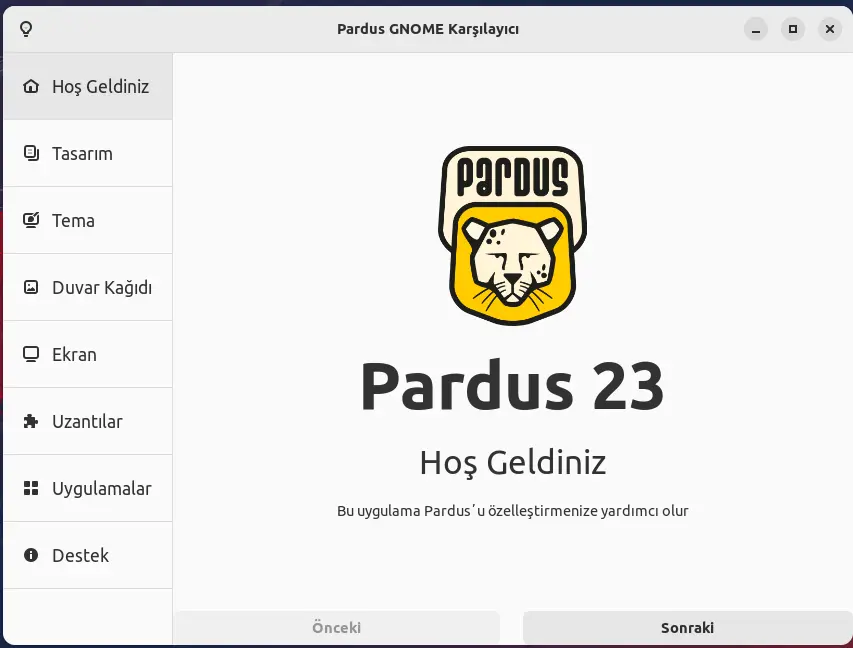853x648 pixels.
Task: Click the window title 'Pardus GNOME Karşılayıcı'
Action: 428,29
